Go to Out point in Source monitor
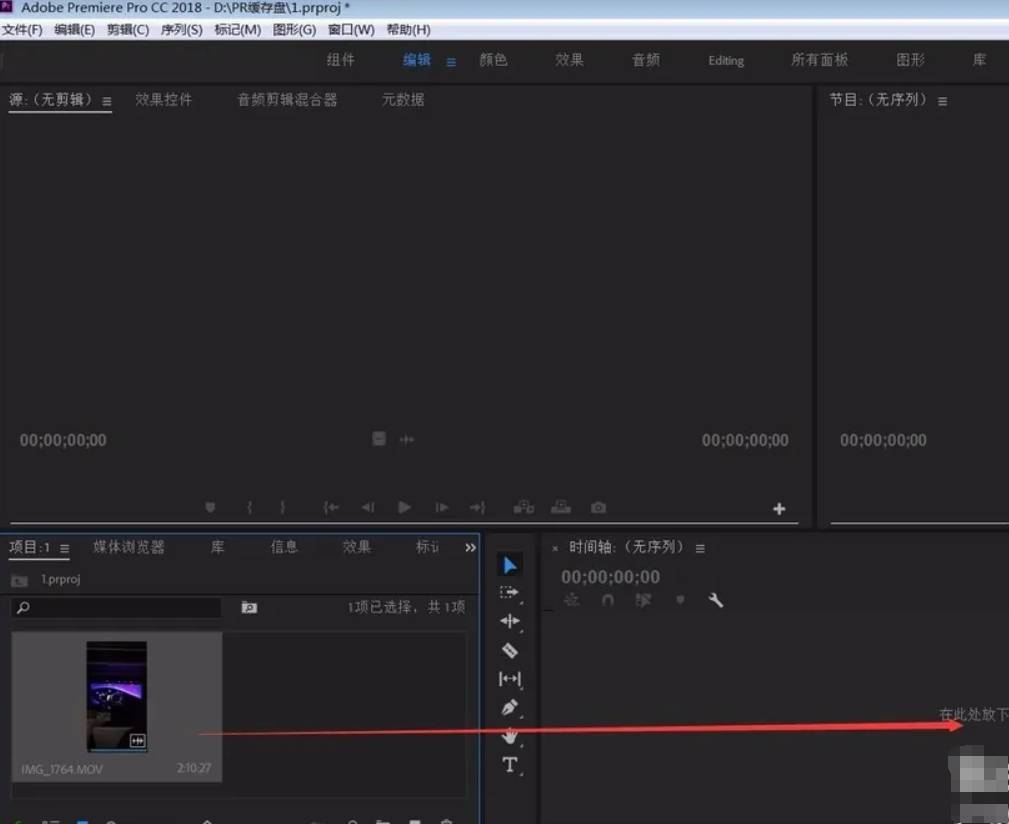This screenshot has height=824, width=1009. pyautogui.click(x=477, y=508)
